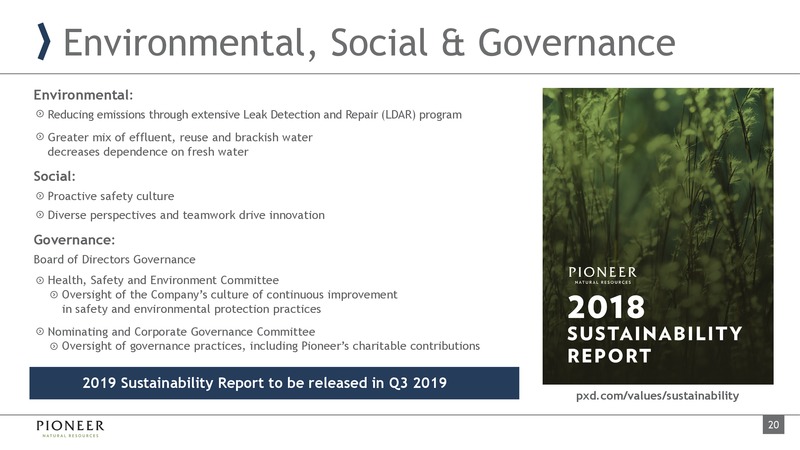
Task: Click 'Proactive safety culture' bullet text
Action: [111, 196]
